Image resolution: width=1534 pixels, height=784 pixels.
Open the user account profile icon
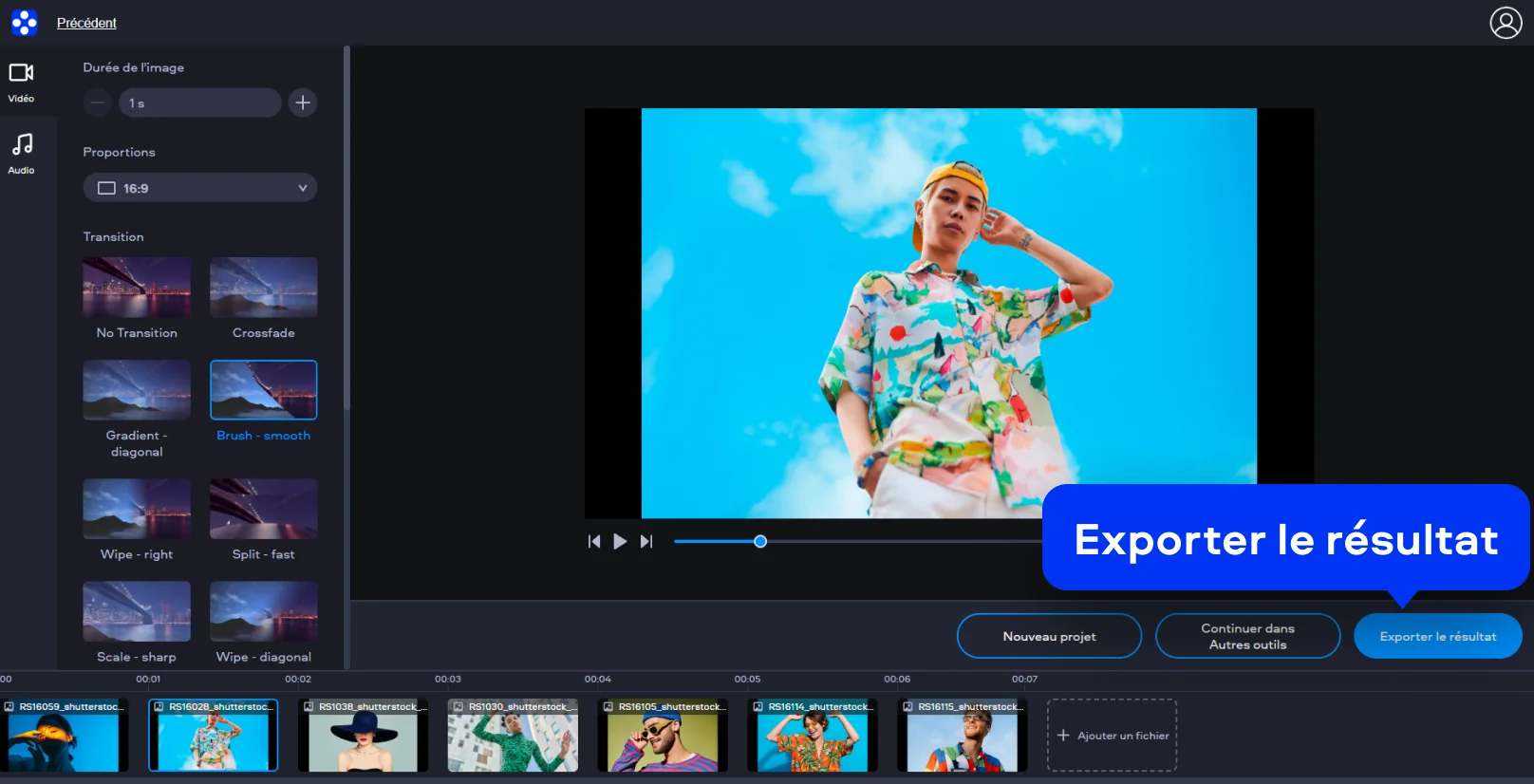point(1505,22)
